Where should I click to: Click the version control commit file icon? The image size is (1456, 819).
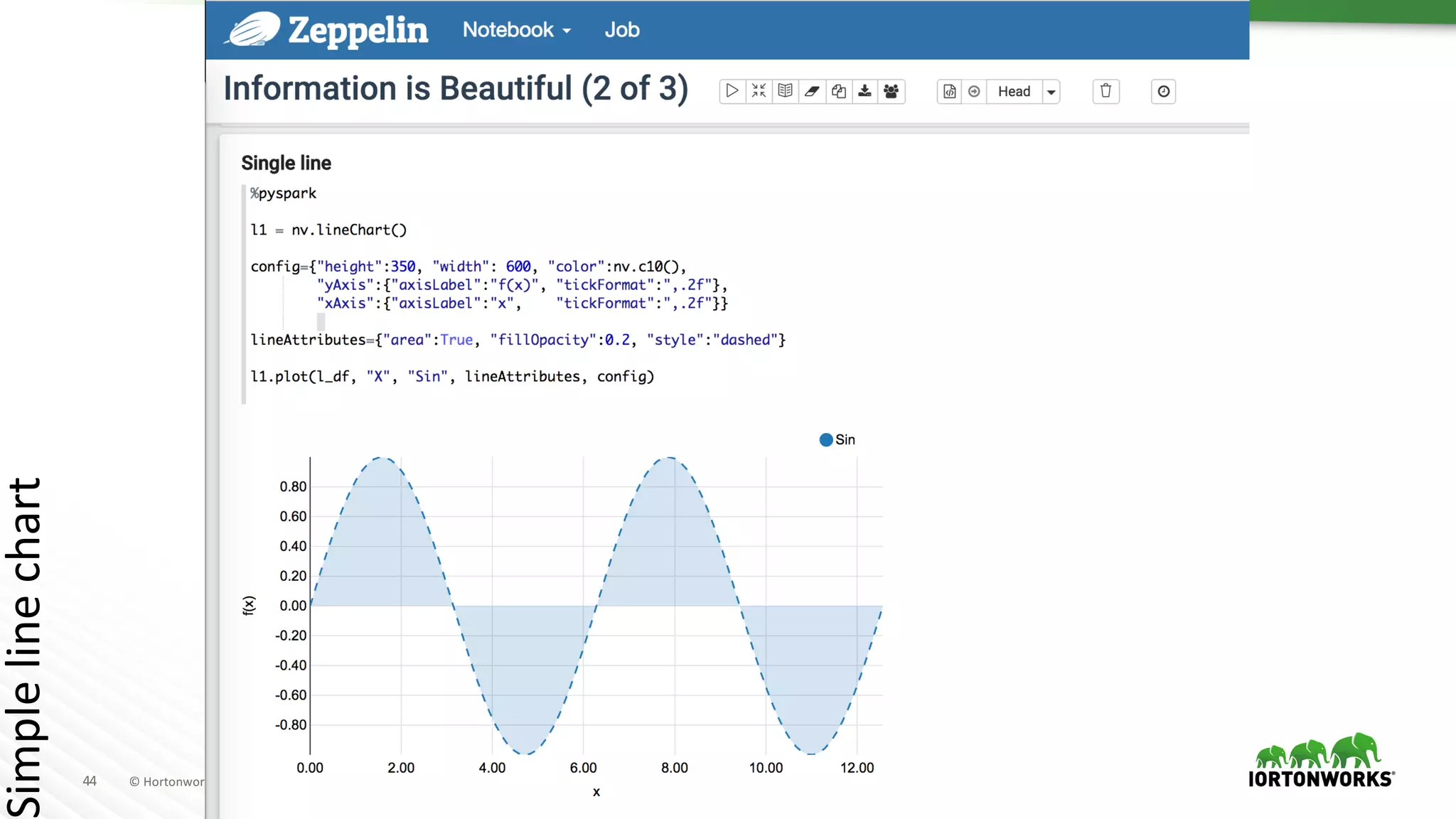[949, 91]
